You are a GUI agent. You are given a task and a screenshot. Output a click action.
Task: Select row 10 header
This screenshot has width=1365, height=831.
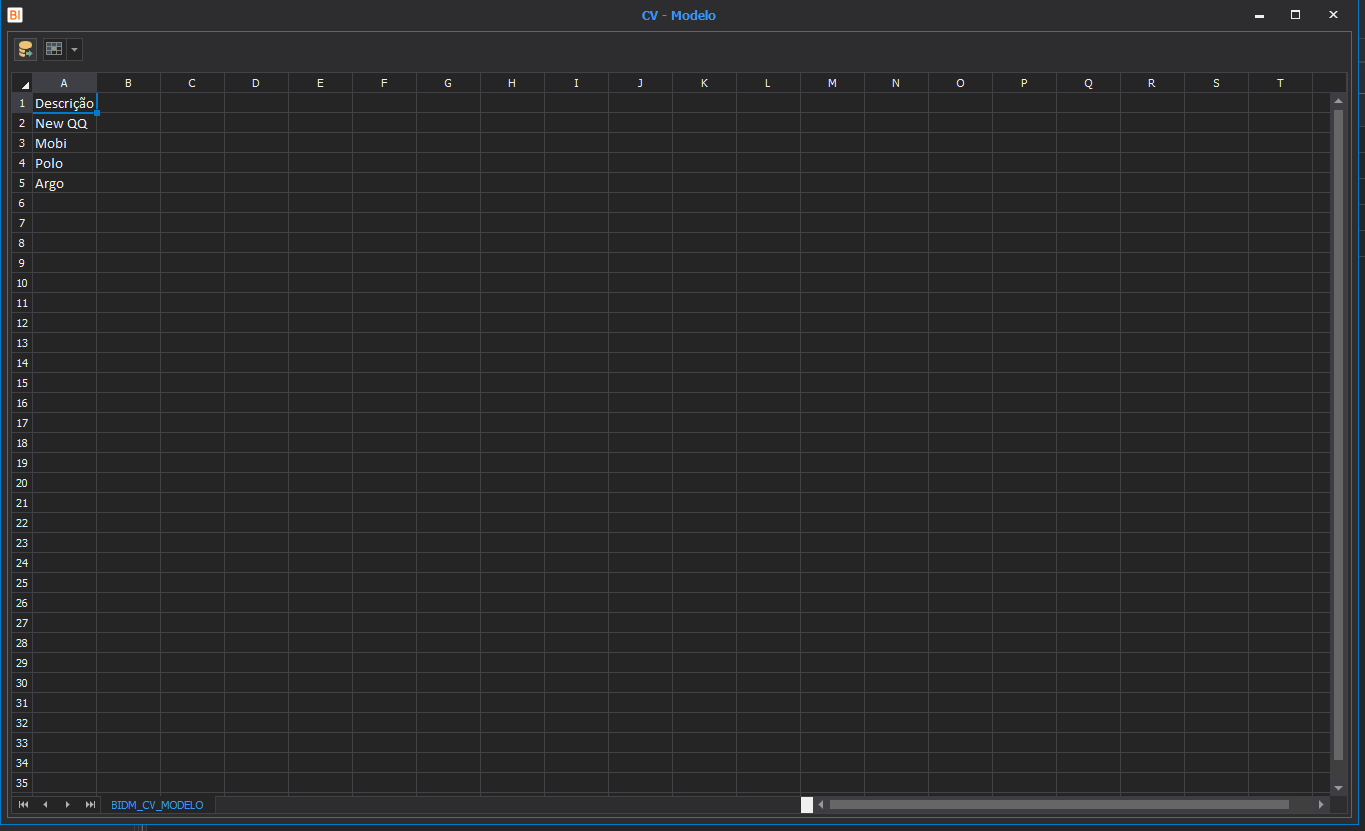[22, 283]
